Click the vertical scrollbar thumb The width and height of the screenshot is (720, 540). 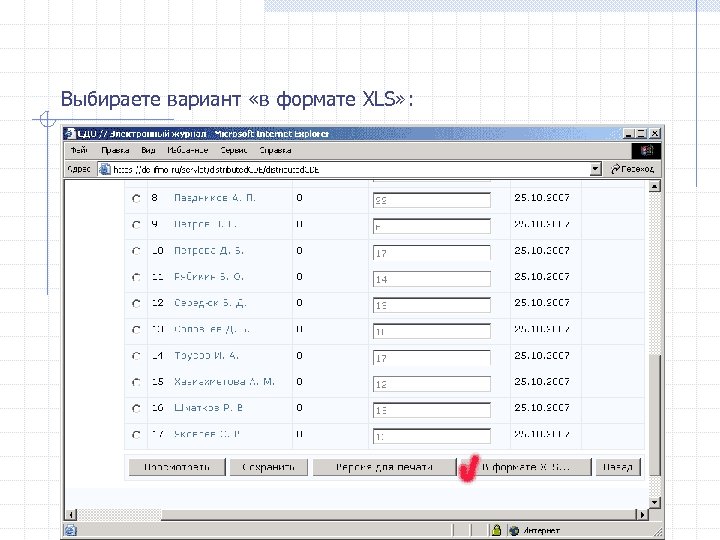click(655, 415)
